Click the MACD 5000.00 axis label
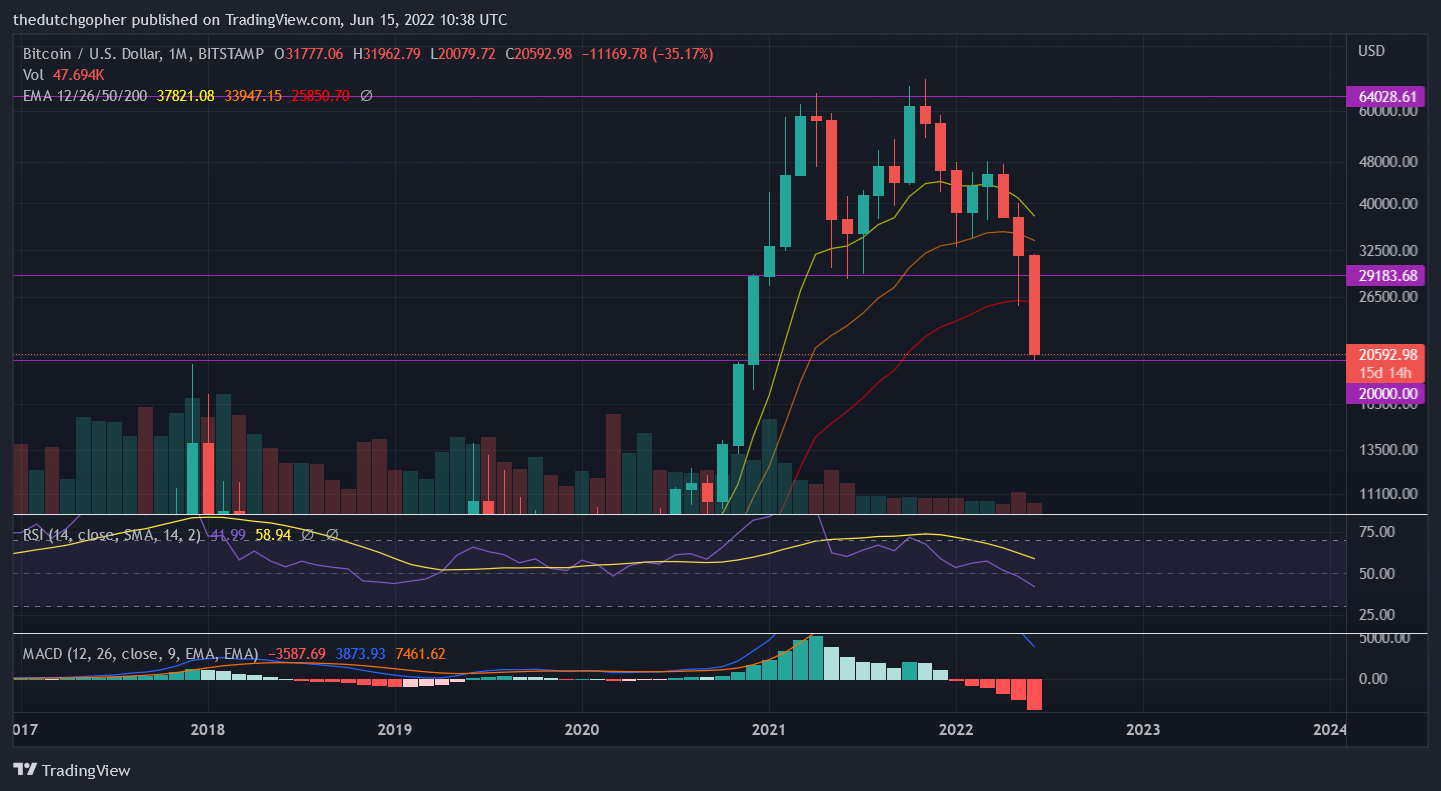 (1384, 638)
